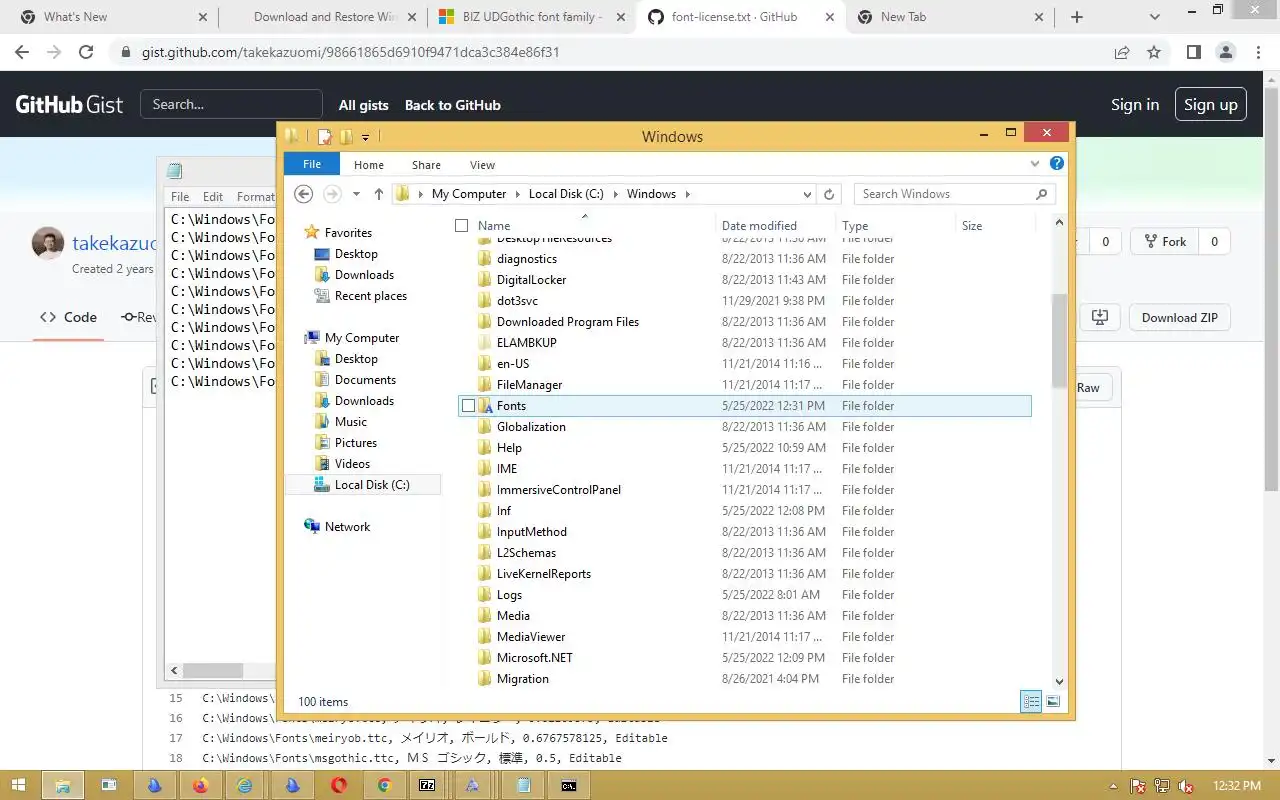Select the diagnostics folder icon

tap(485, 259)
